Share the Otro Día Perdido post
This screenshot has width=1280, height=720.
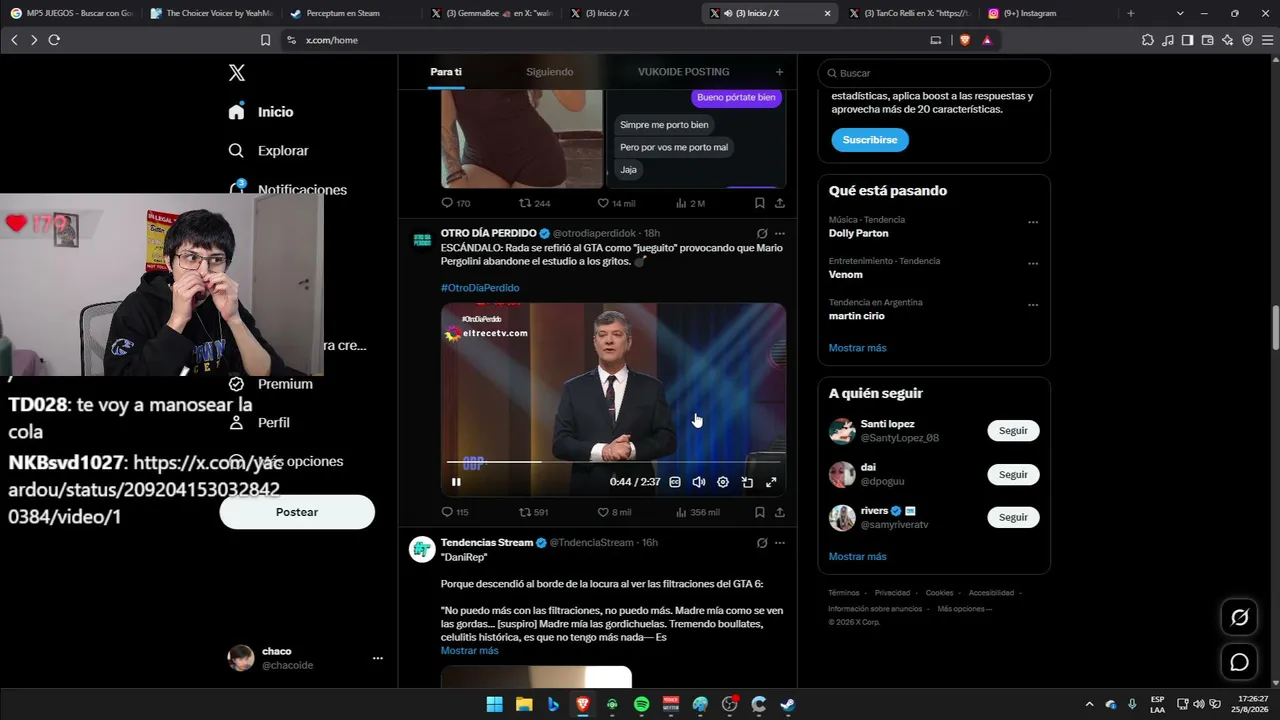[780, 512]
